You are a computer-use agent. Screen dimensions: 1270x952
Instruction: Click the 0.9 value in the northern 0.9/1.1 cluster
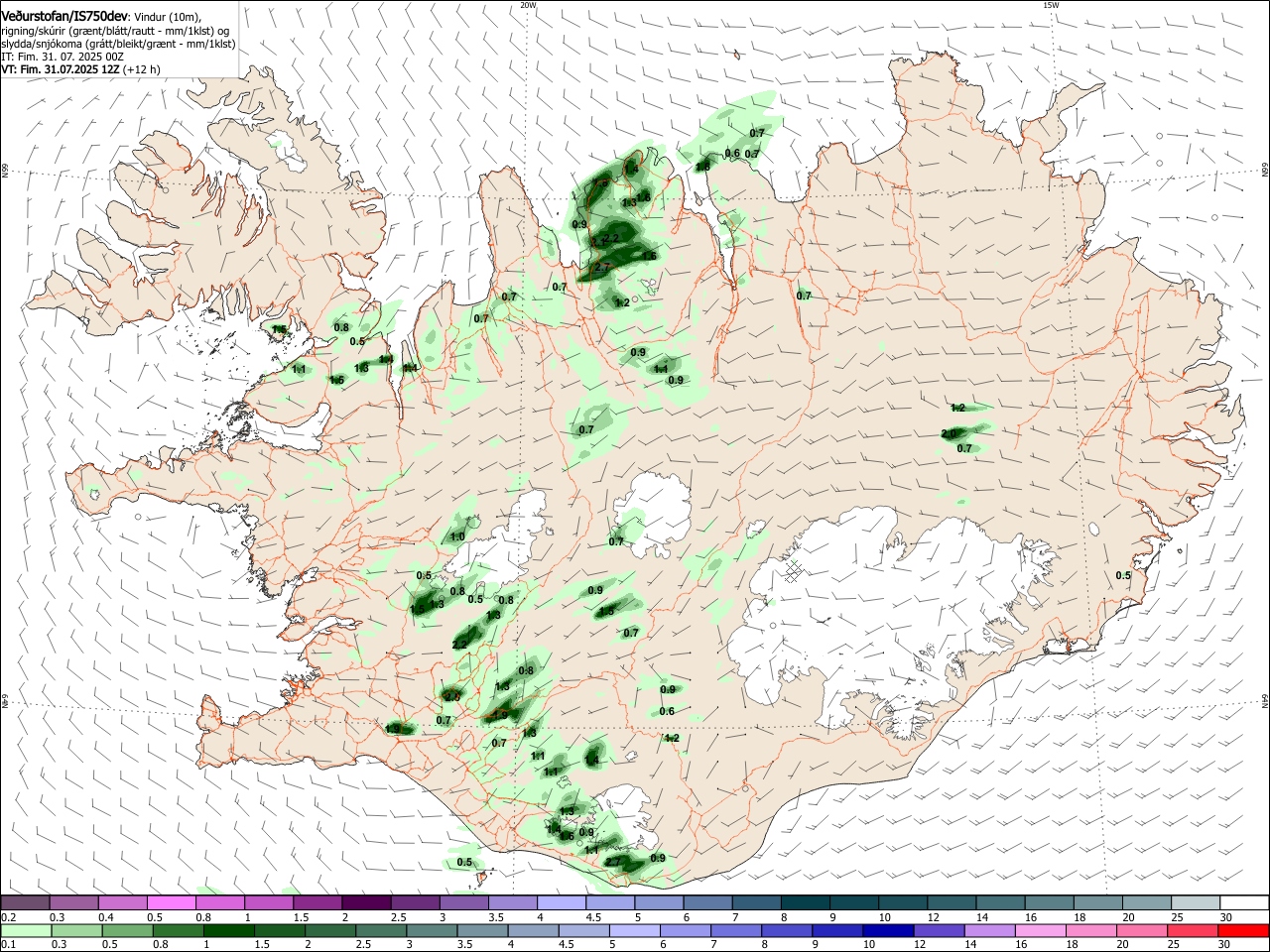pyautogui.click(x=638, y=352)
